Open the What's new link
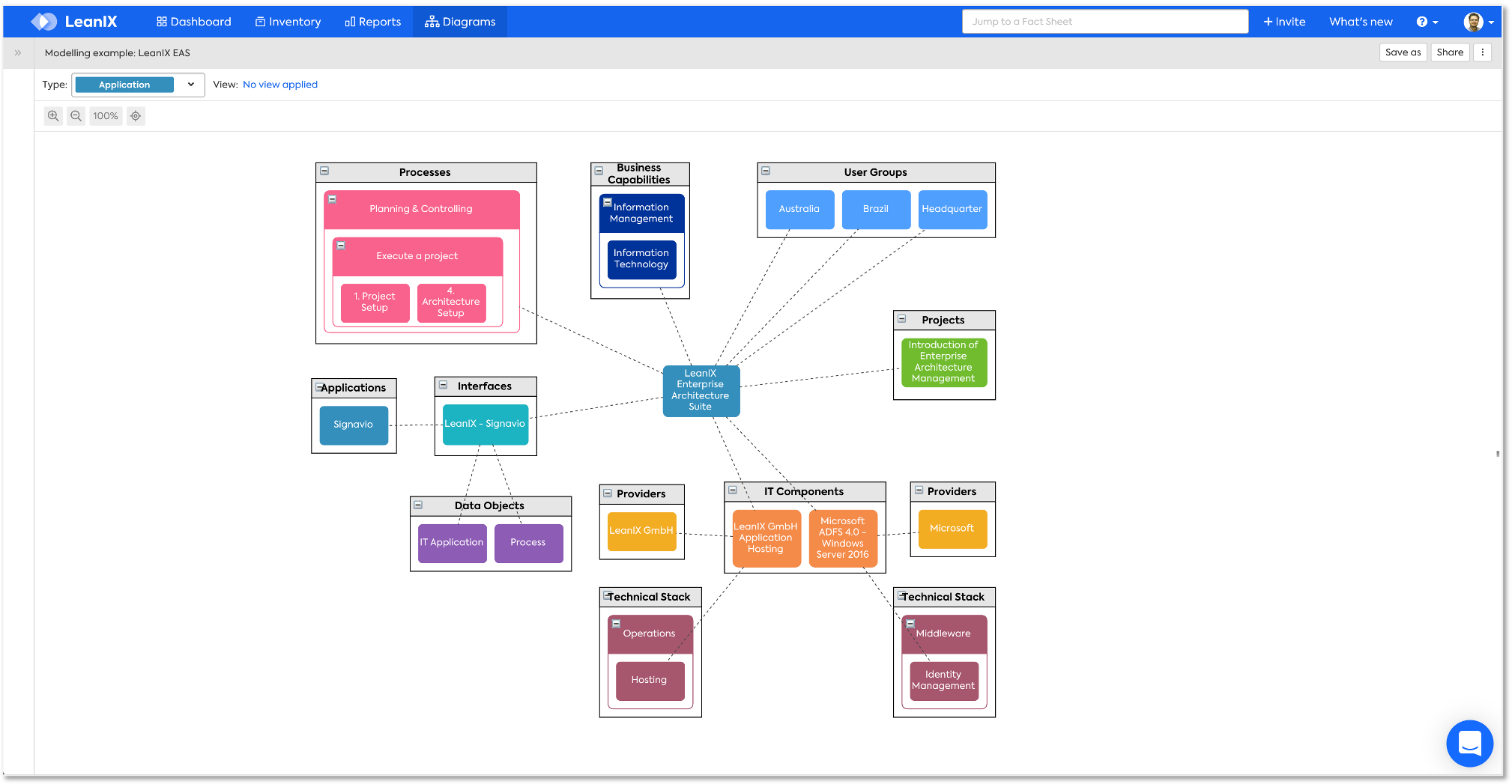Image resolution: width=1512 pixels, height=784 pixels. coord(1361,22)
